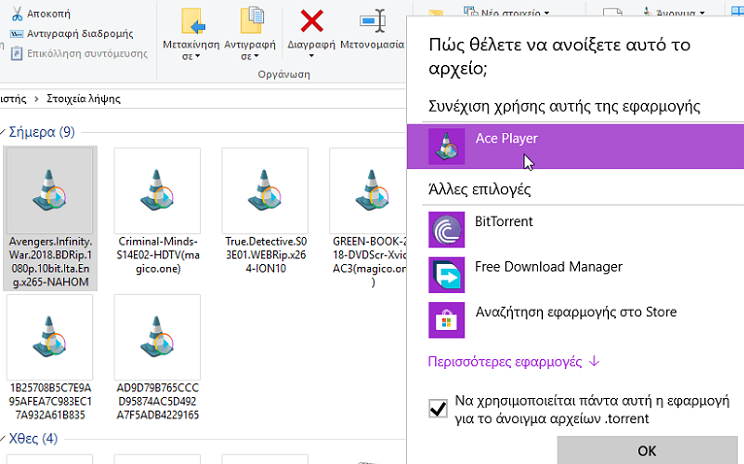Image resolution: width=744 pixels, height=464 pixels.
Task: Collapse the Σήμερα (9) group
Action: point(3,132)
